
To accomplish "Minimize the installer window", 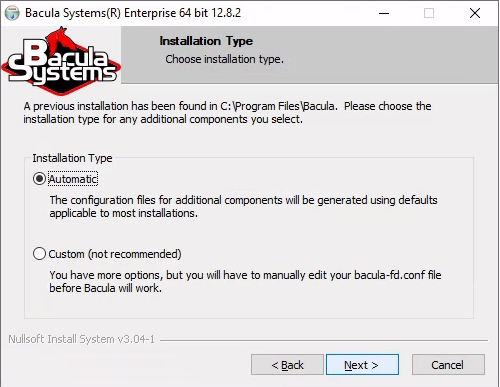I will [x=384, y=13].
